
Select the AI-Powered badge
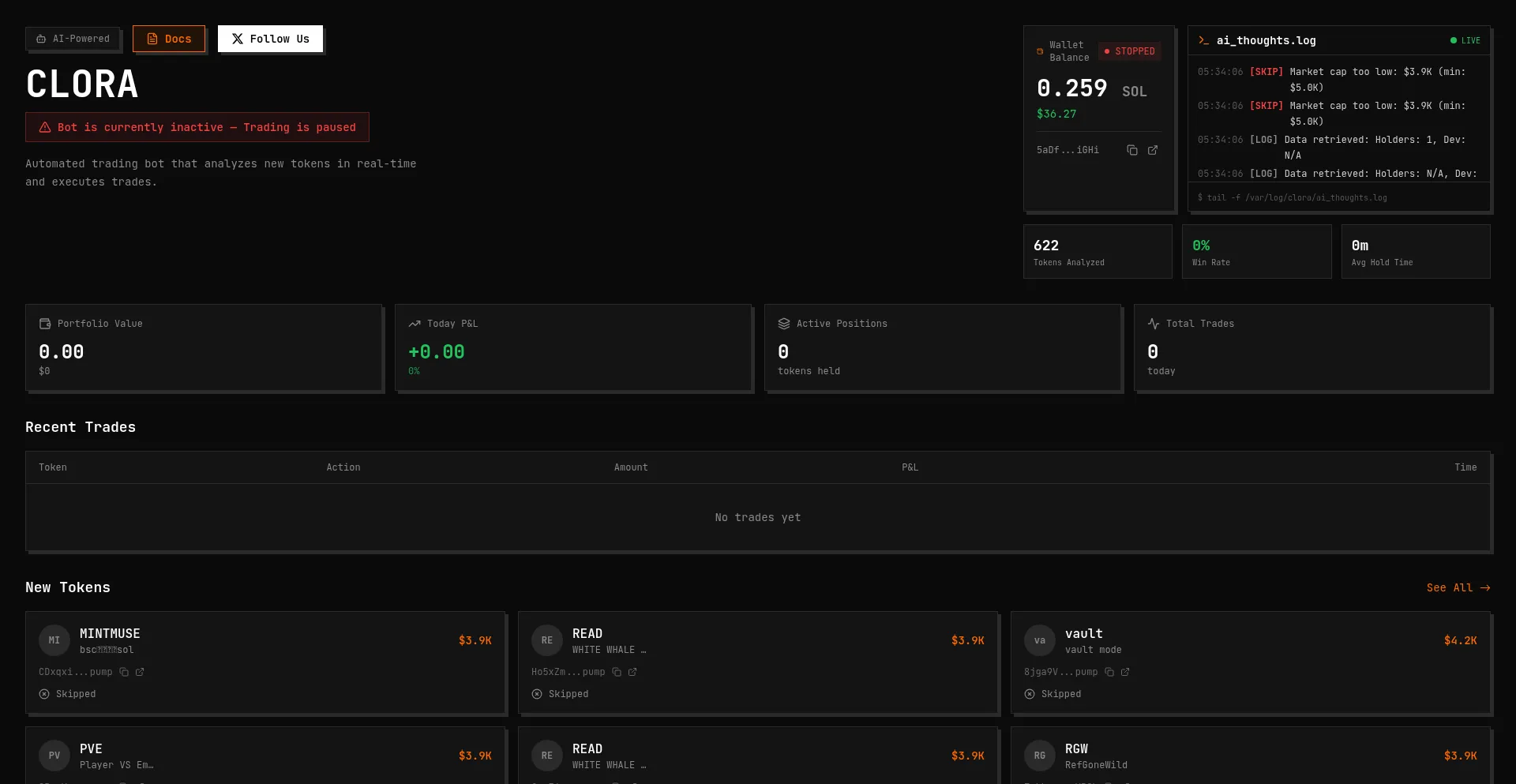tap(73, 39)
